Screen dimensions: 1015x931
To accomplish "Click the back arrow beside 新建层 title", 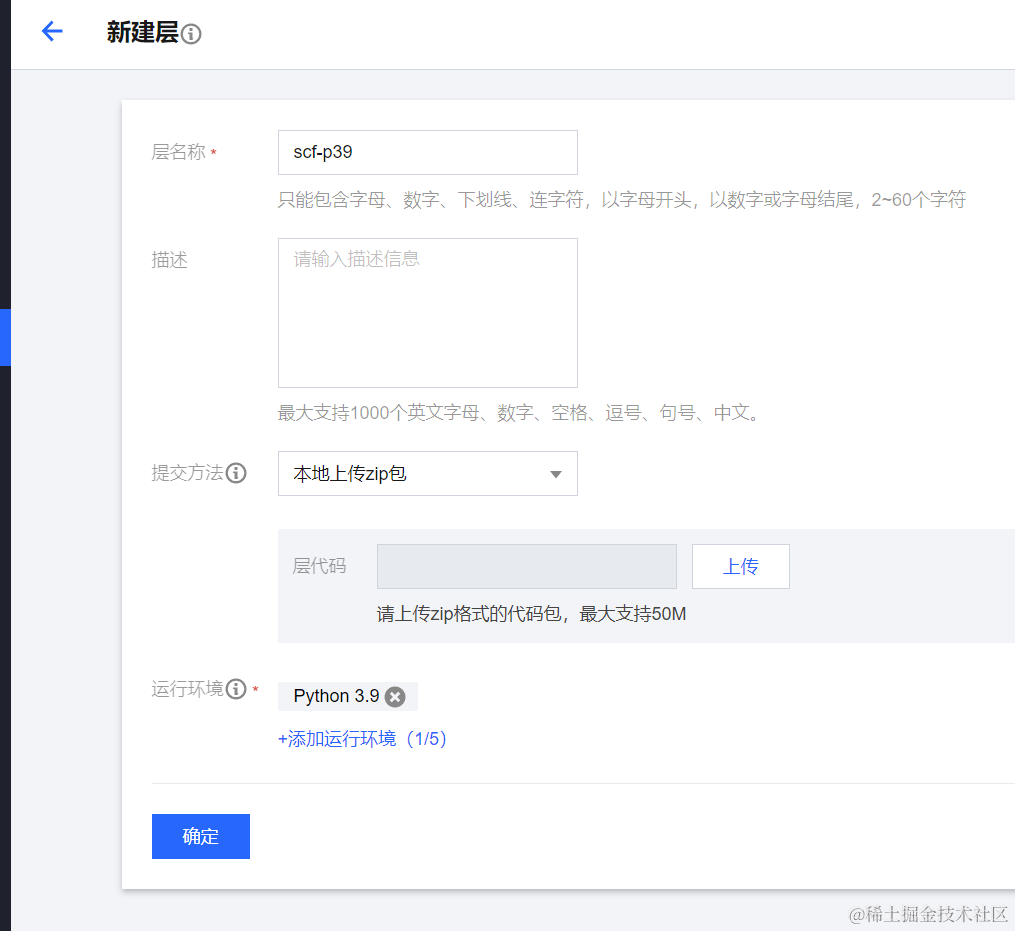I will tap(51, 31).
